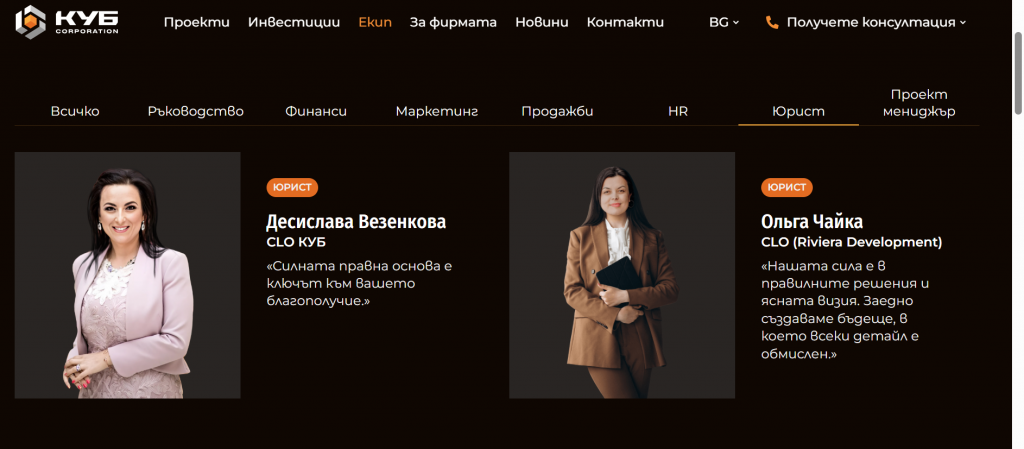Click the orange phone icon
1024x449 pixels.
[x=772, y=22]
